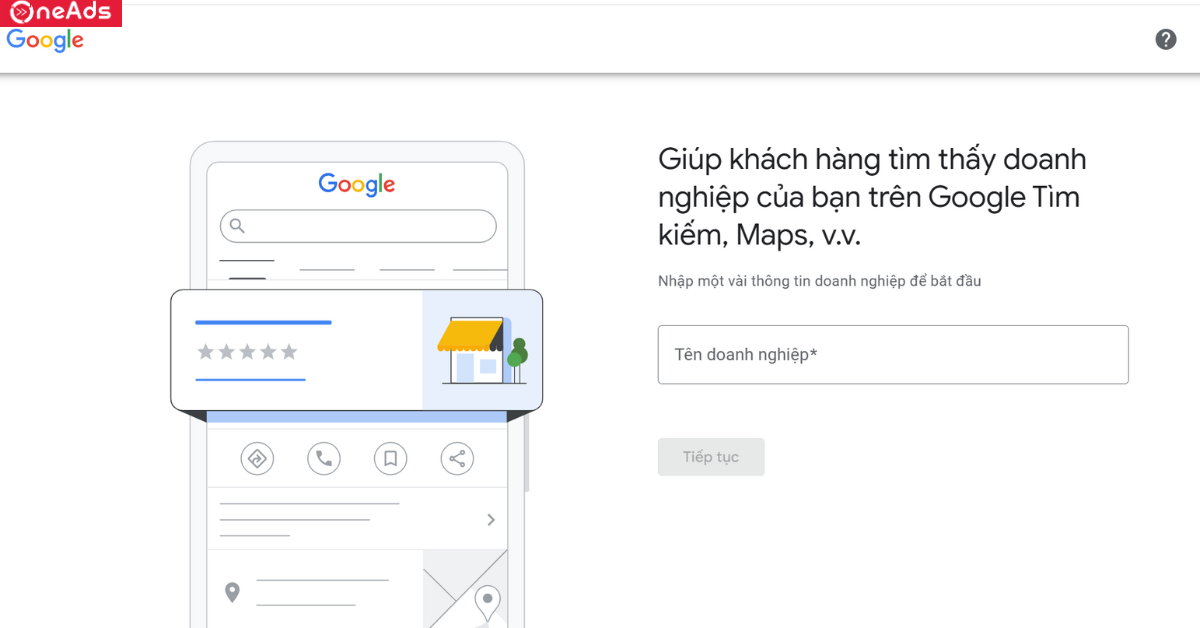Click the directions icon in phone illustration
This screenshot has height=628, width=1200.
click(257, 459)
